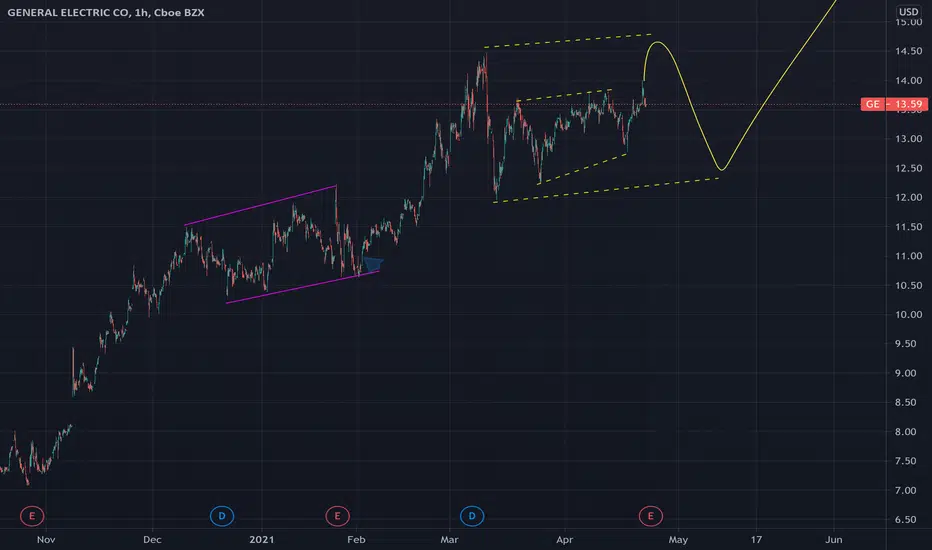Select the magenta upper channel trend line

tap(260, 206)
